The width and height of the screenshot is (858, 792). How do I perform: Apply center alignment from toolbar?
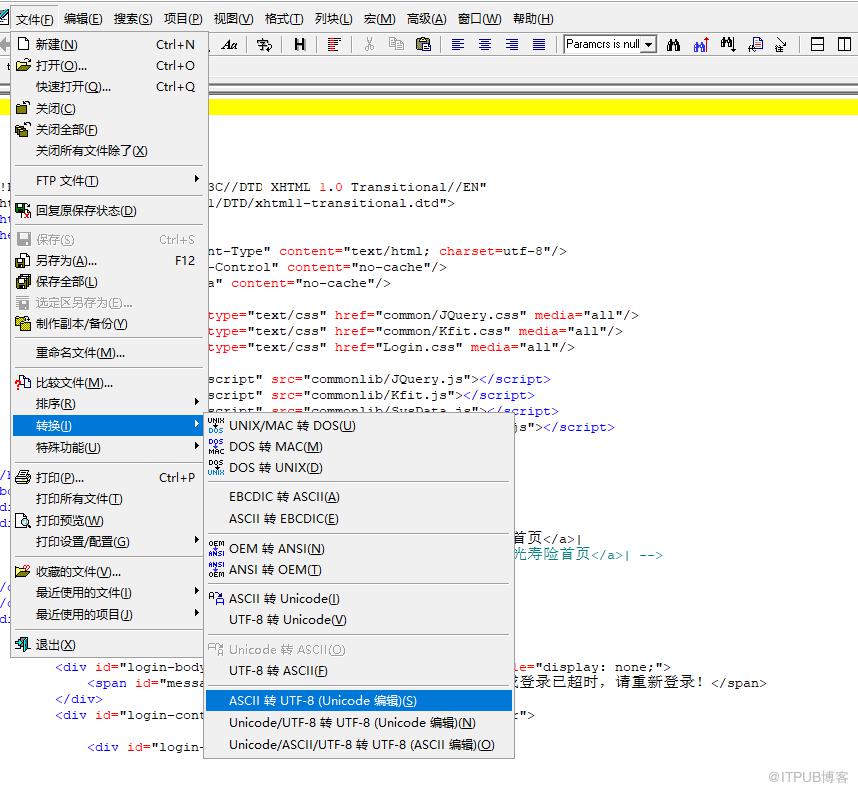click(485, 44)
